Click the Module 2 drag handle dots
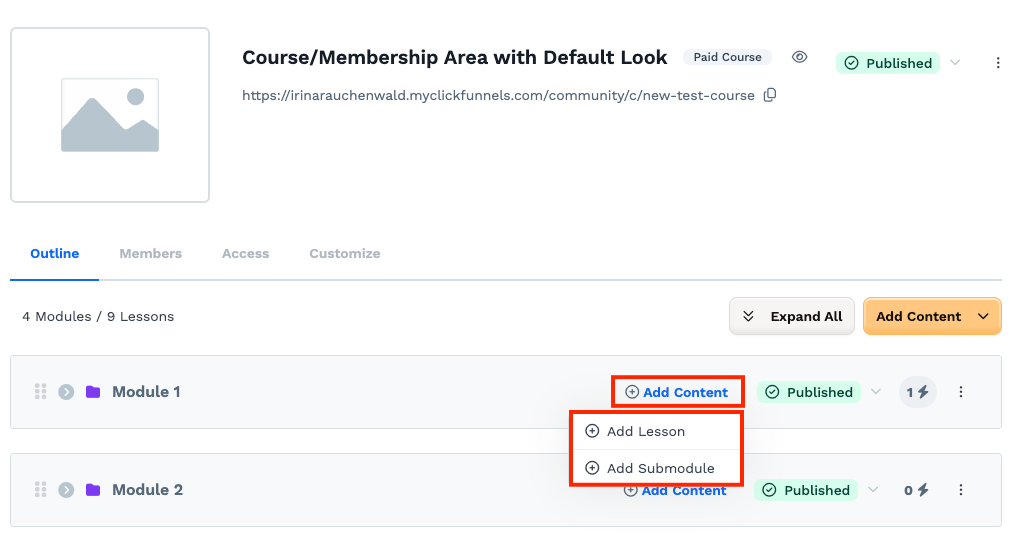 point(40,489)
